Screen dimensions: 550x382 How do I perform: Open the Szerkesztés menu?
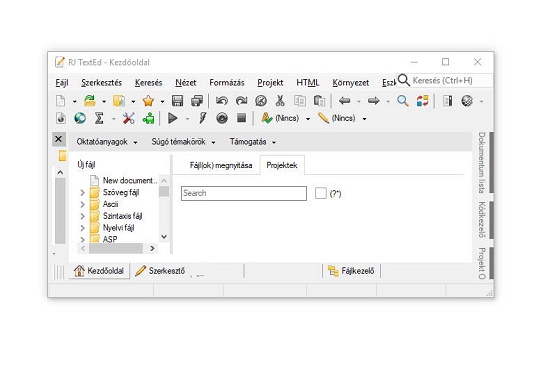101,83
